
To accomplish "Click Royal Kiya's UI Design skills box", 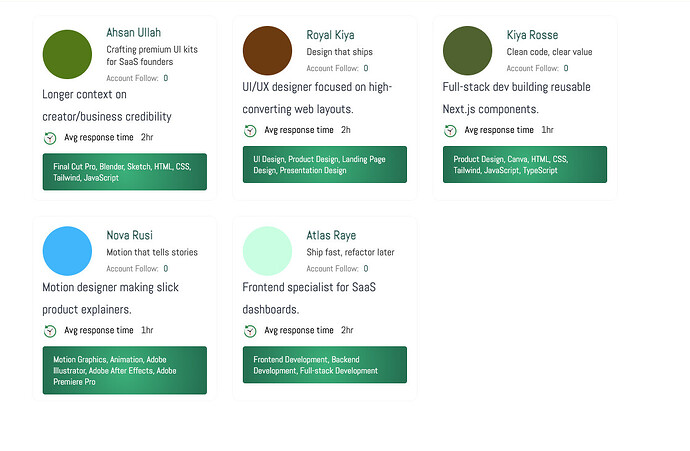I will click(x=325, y=165).
